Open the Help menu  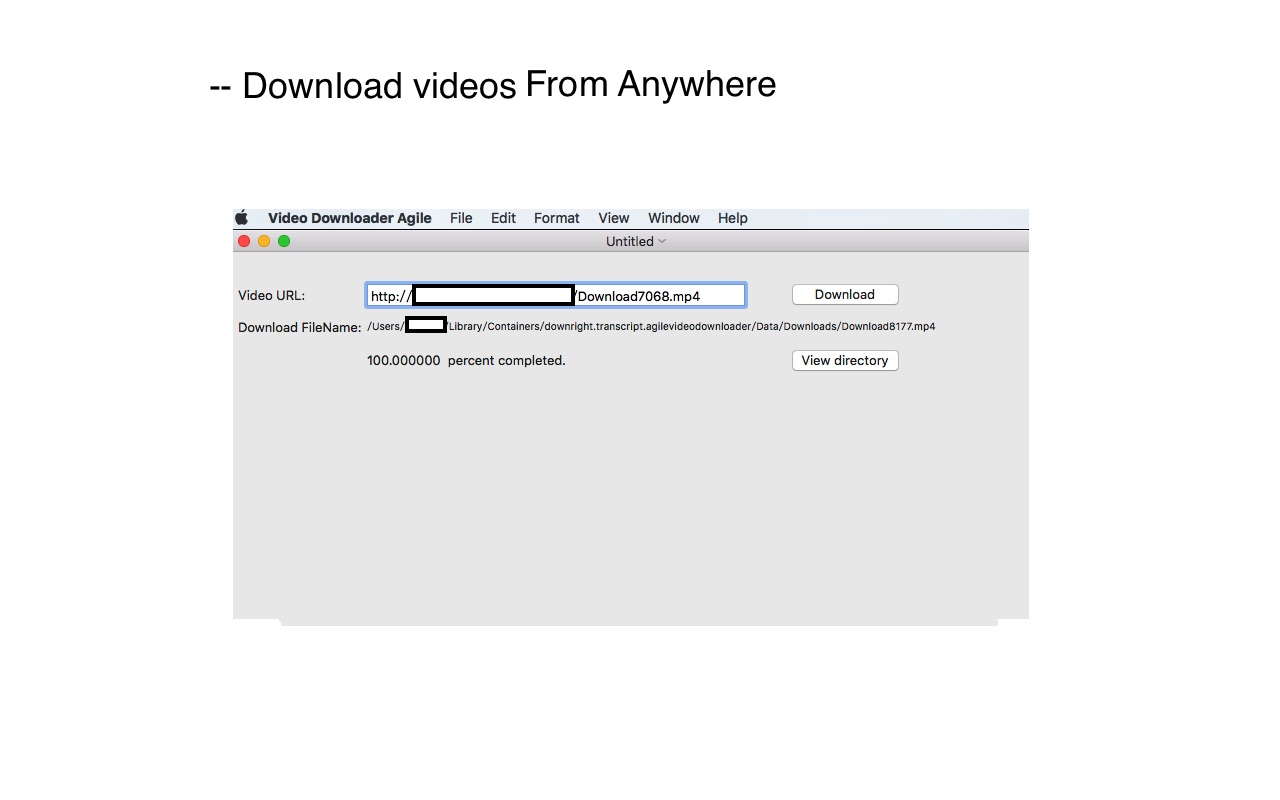tap(733, 218)
